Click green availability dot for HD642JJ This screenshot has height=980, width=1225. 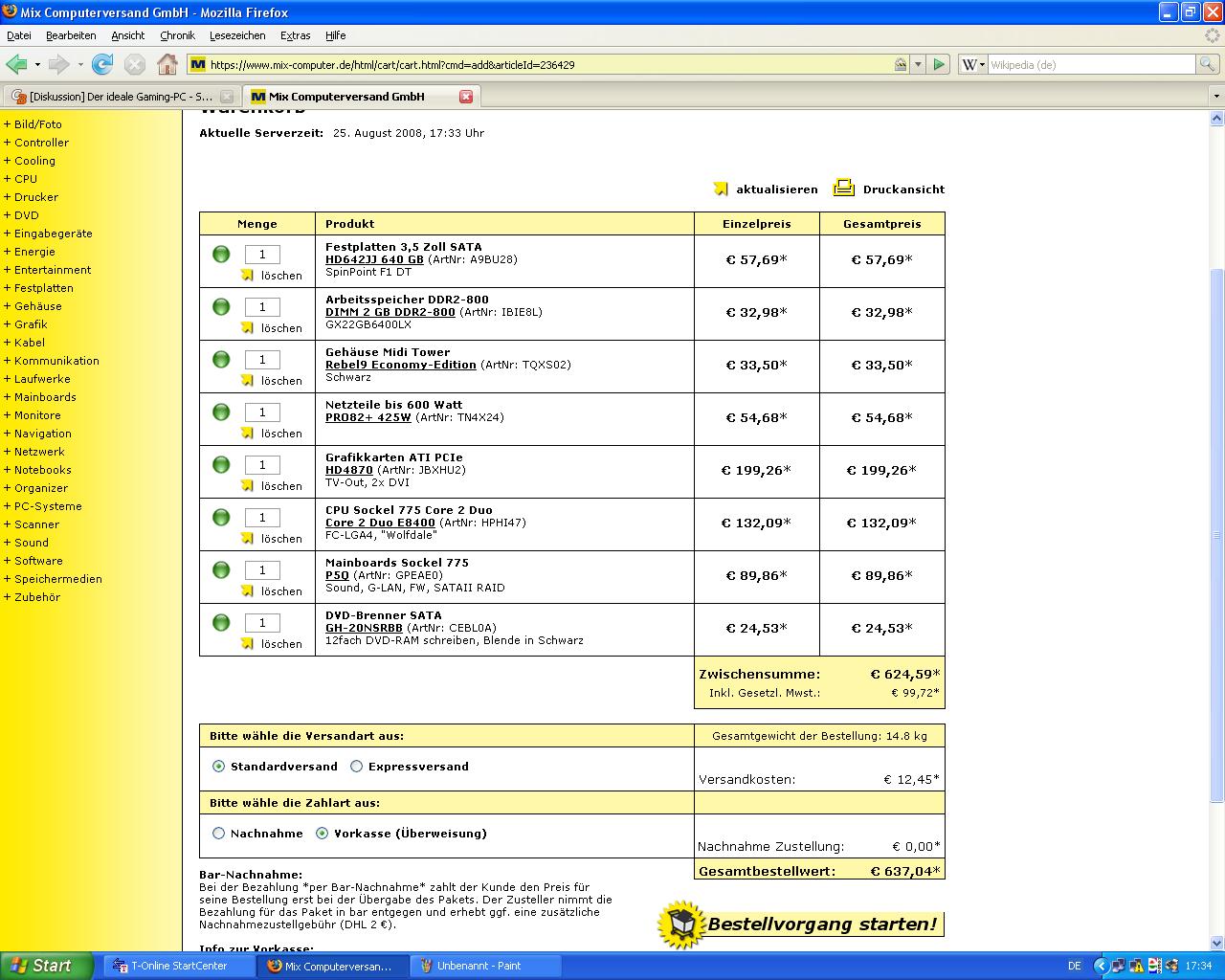coord(221,254)
